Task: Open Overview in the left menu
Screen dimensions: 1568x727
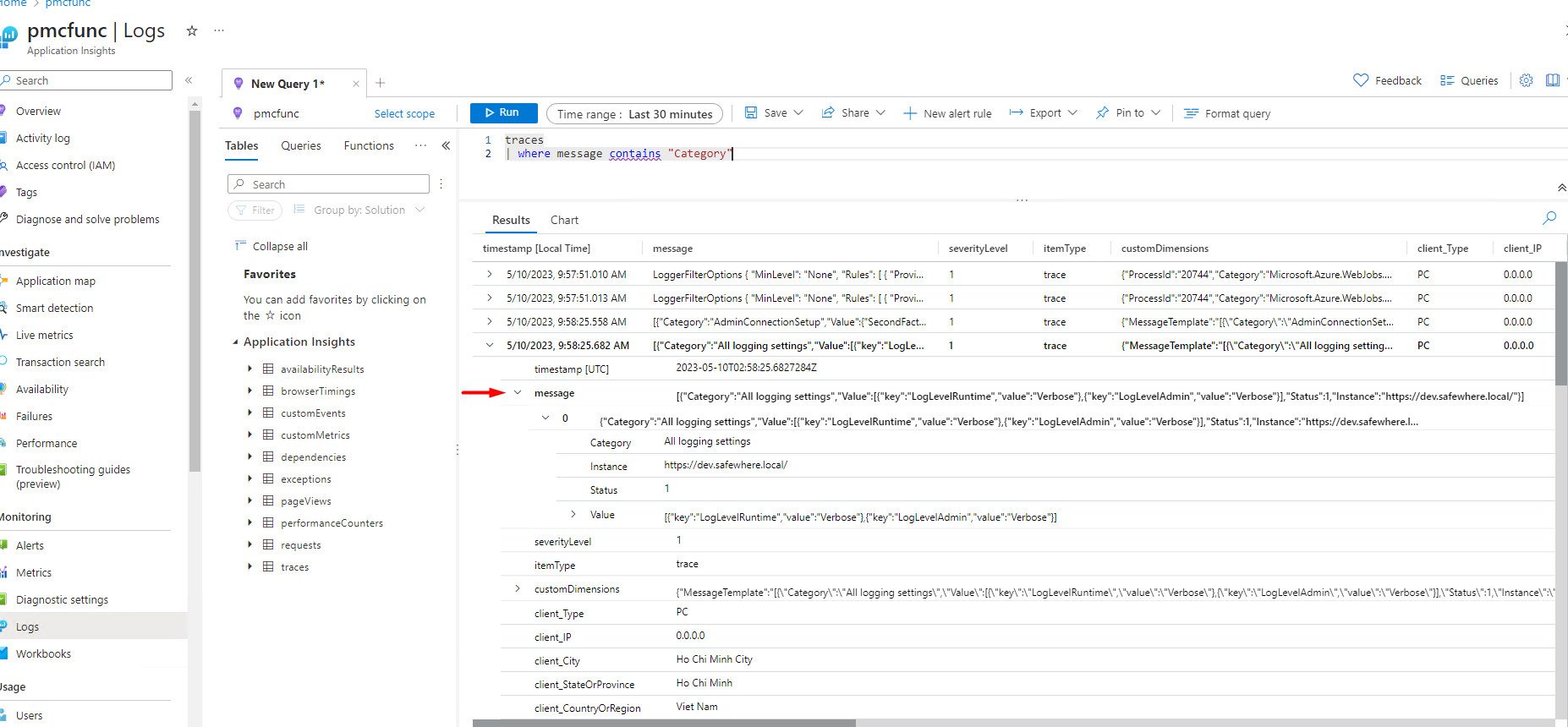Action: [38, 112]
